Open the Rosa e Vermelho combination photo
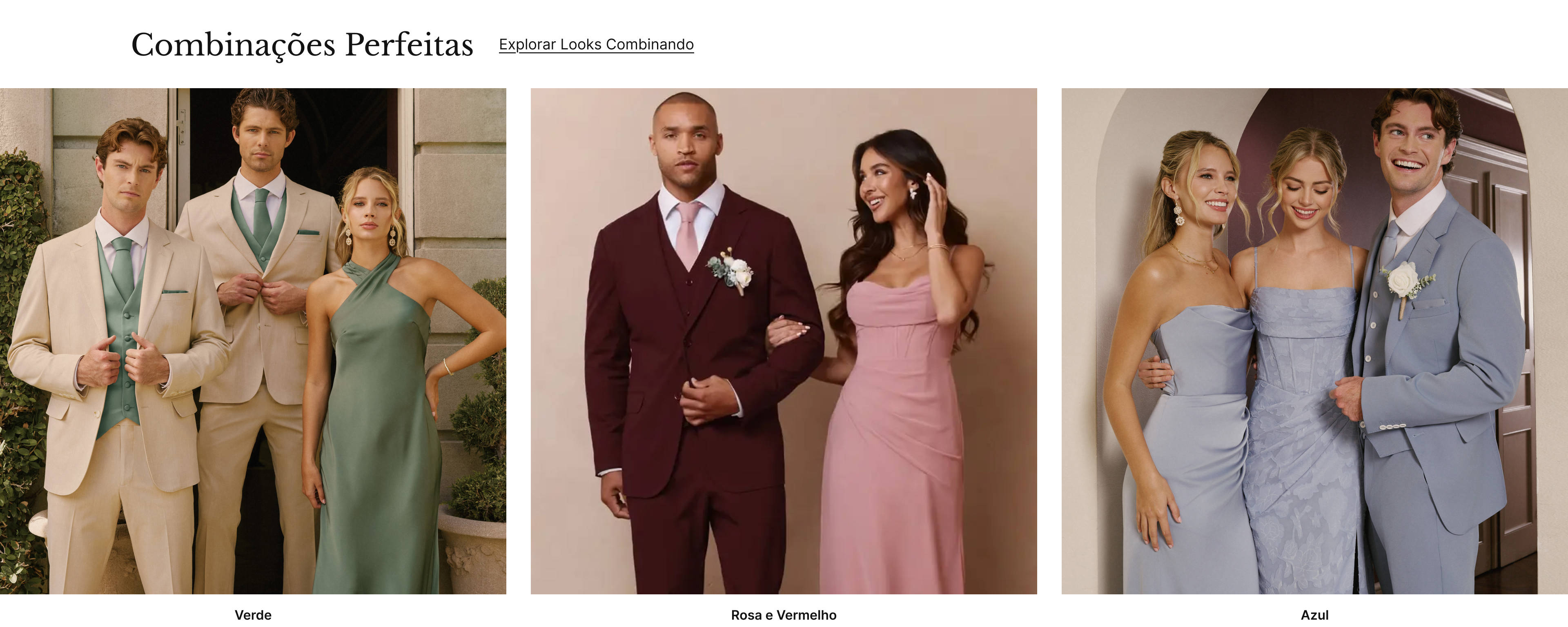Image resolution: width=1568 pixels, height=627 pixels. (x=784, y=341)
